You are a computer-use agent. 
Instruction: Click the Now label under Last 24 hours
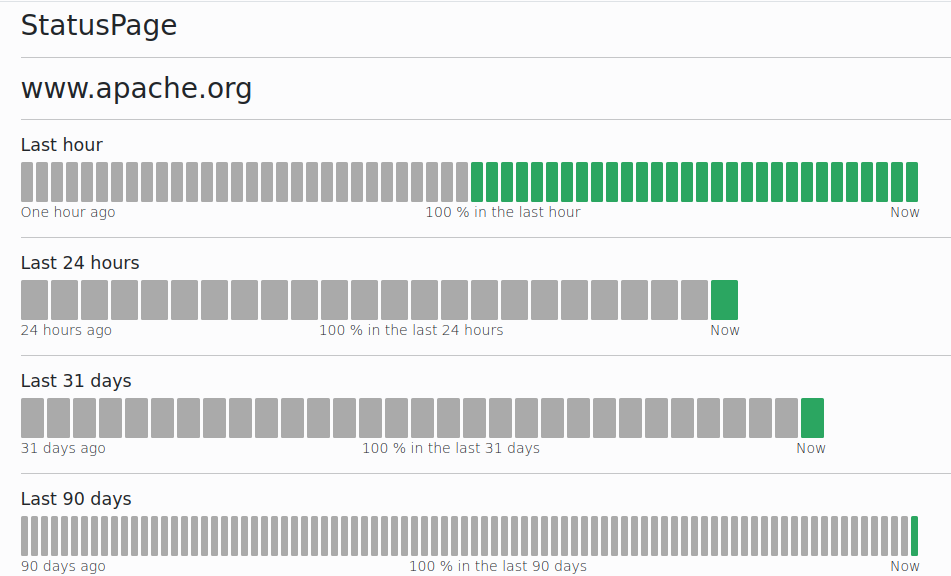724,330
